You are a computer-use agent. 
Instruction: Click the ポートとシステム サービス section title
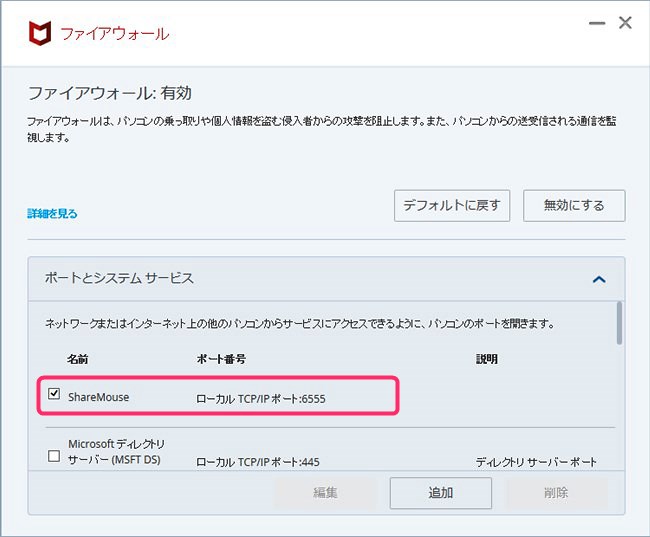[x=119, y=278]
